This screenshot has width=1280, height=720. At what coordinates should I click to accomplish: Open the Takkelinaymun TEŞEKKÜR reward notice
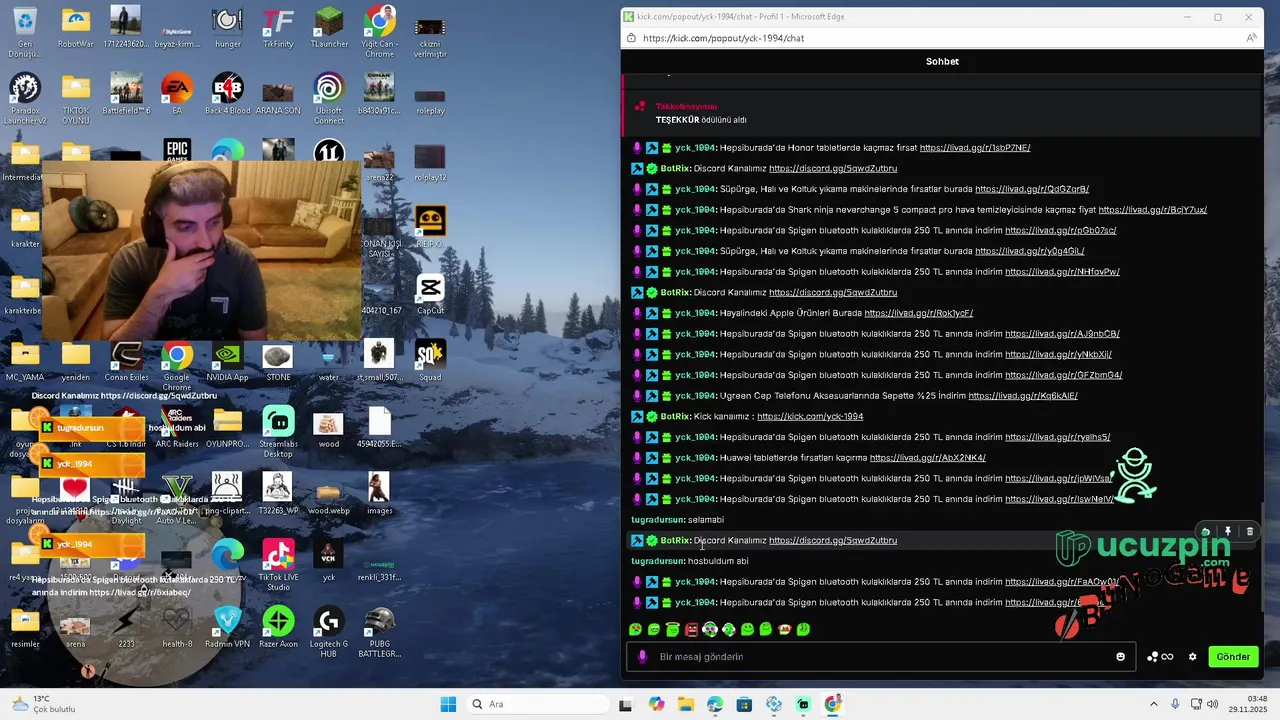[x=941, y=113]
